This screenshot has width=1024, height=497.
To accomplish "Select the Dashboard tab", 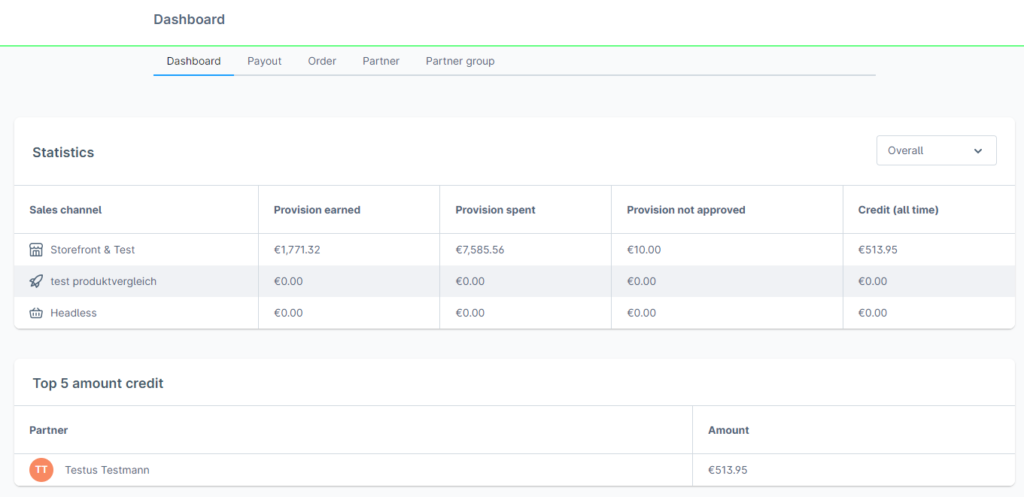I will click(193, 61).
